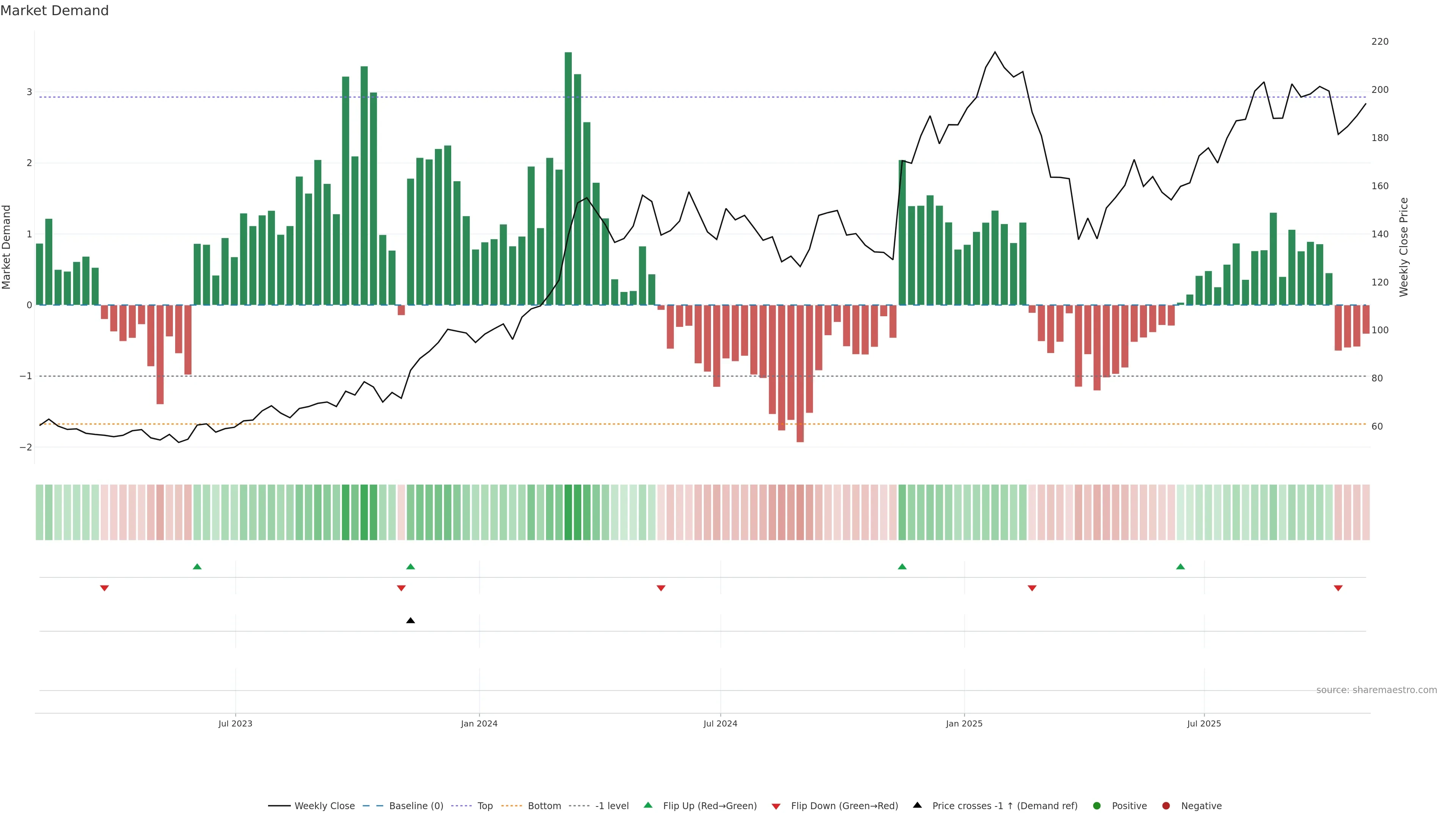Toggle the Flip Up (Red→Green) legend entry
1456x819 pixels.
pyautogui.click(x=709, y=806)
